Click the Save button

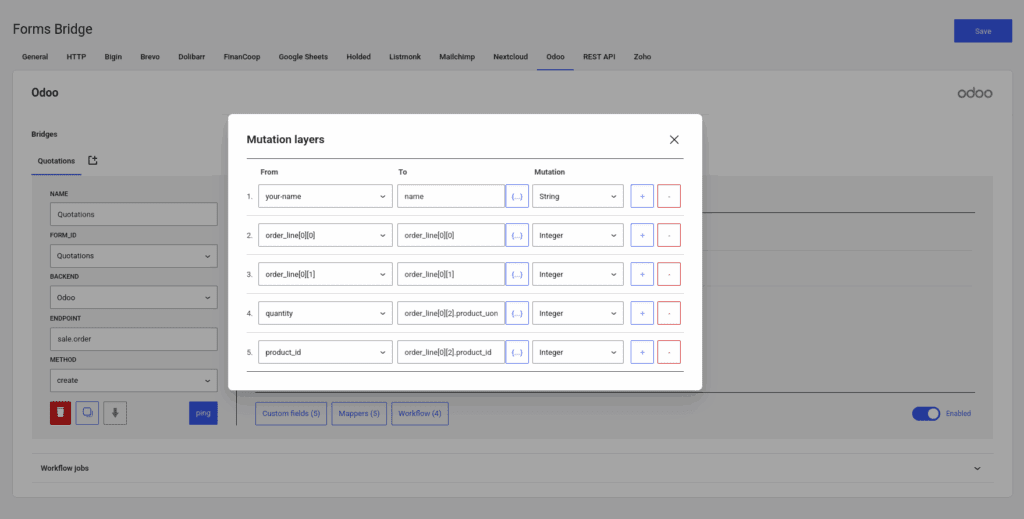point(983,31)
